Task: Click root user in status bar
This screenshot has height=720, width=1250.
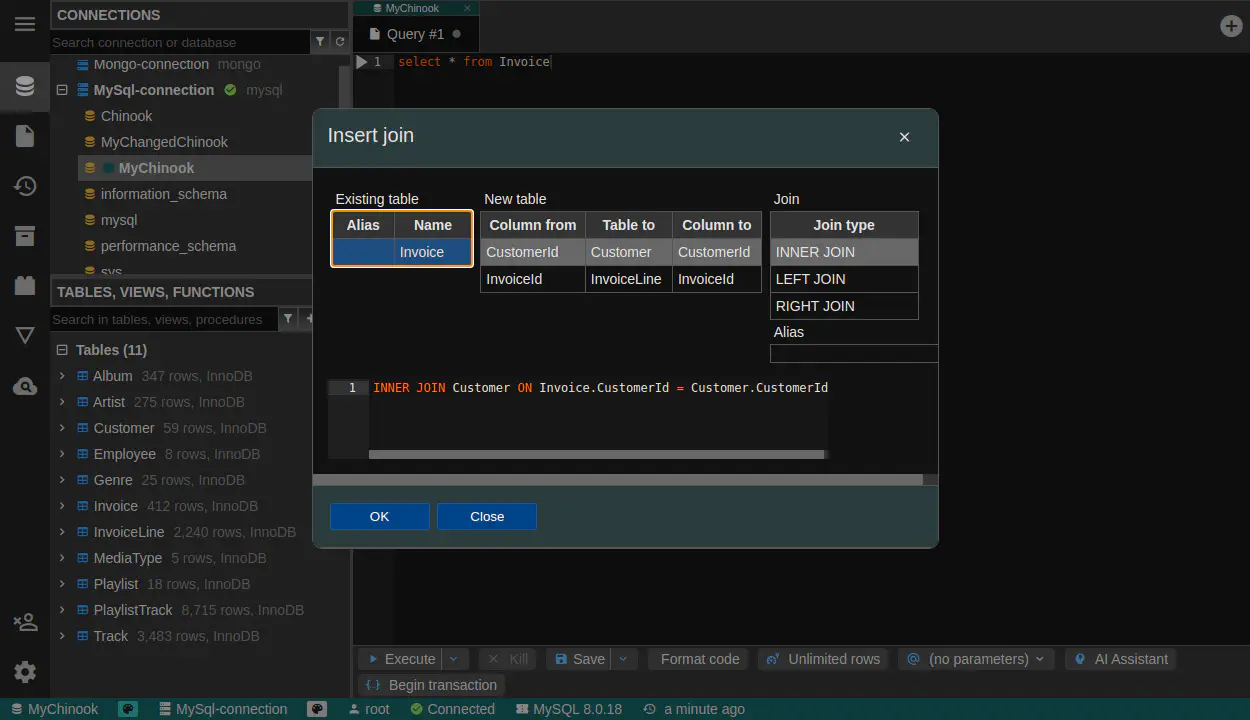Action: [x=369, y=709]
